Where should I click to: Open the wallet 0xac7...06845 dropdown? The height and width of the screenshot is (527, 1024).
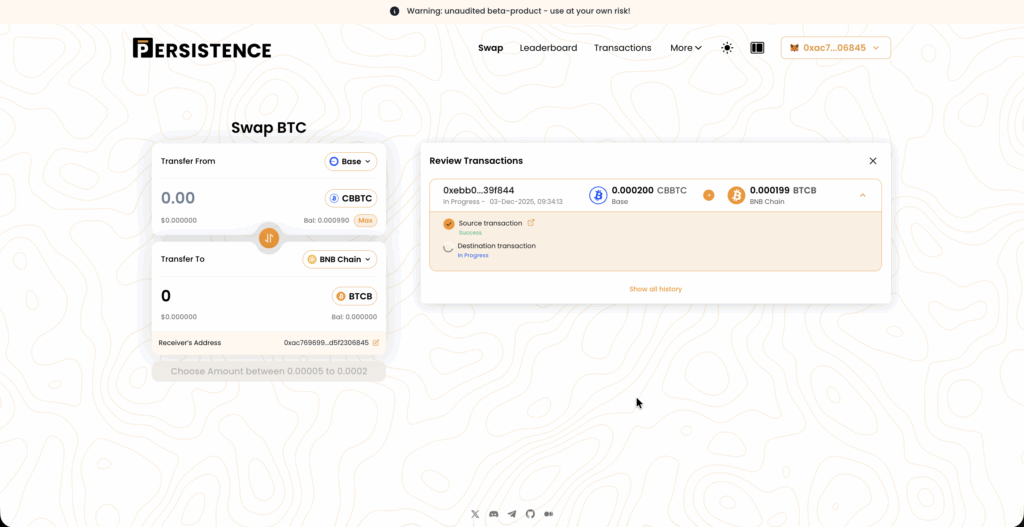(835, 48)
